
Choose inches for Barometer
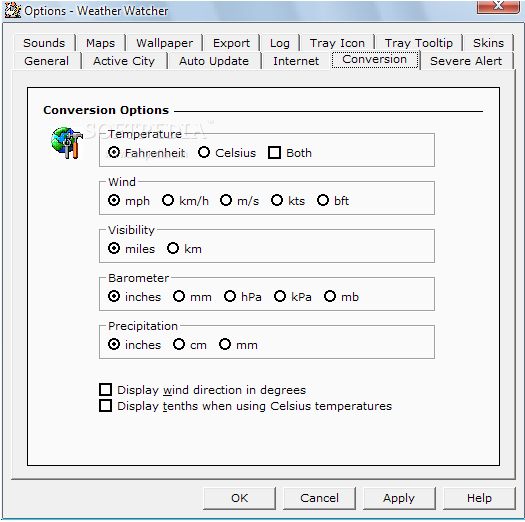[x=134, y=296]
